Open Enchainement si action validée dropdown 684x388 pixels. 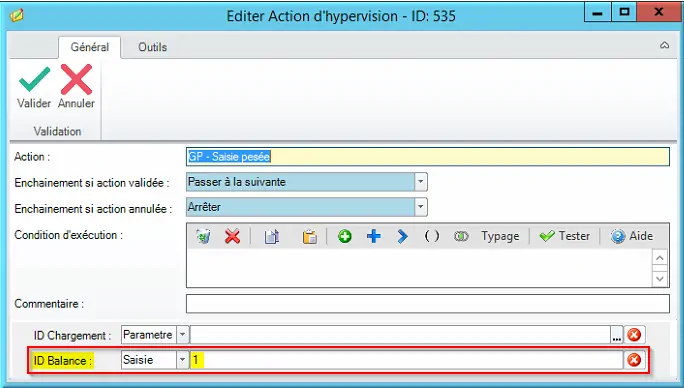point(421,182)
